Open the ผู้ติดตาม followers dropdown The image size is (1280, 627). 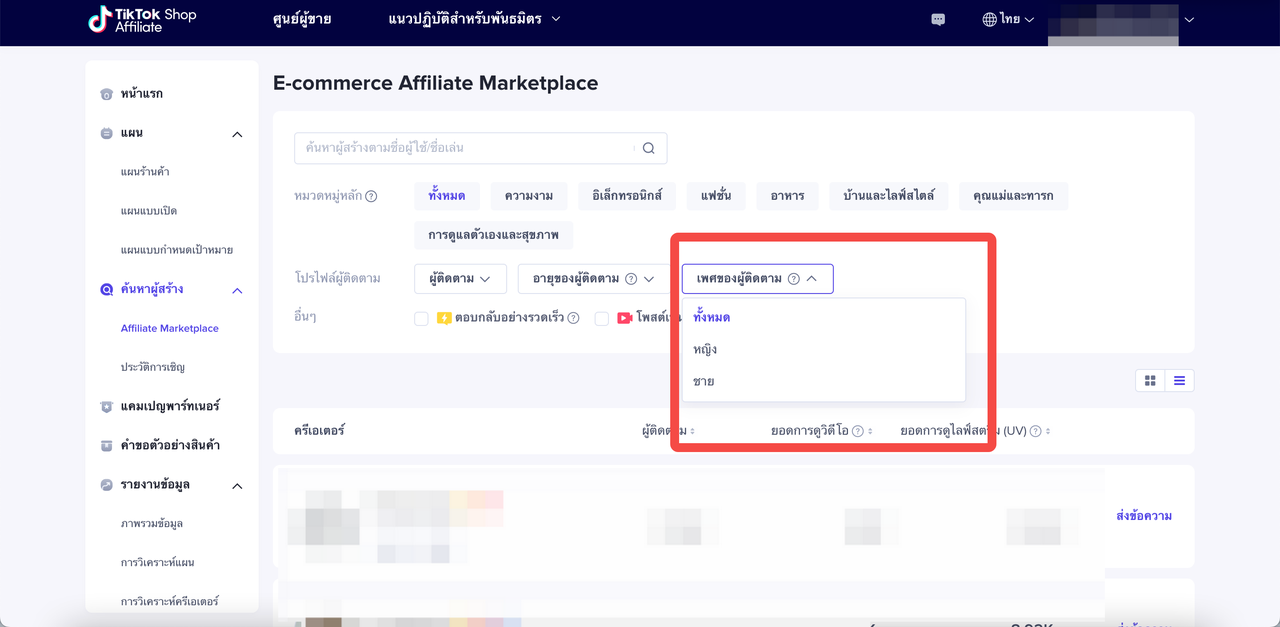tap(460, 279)
